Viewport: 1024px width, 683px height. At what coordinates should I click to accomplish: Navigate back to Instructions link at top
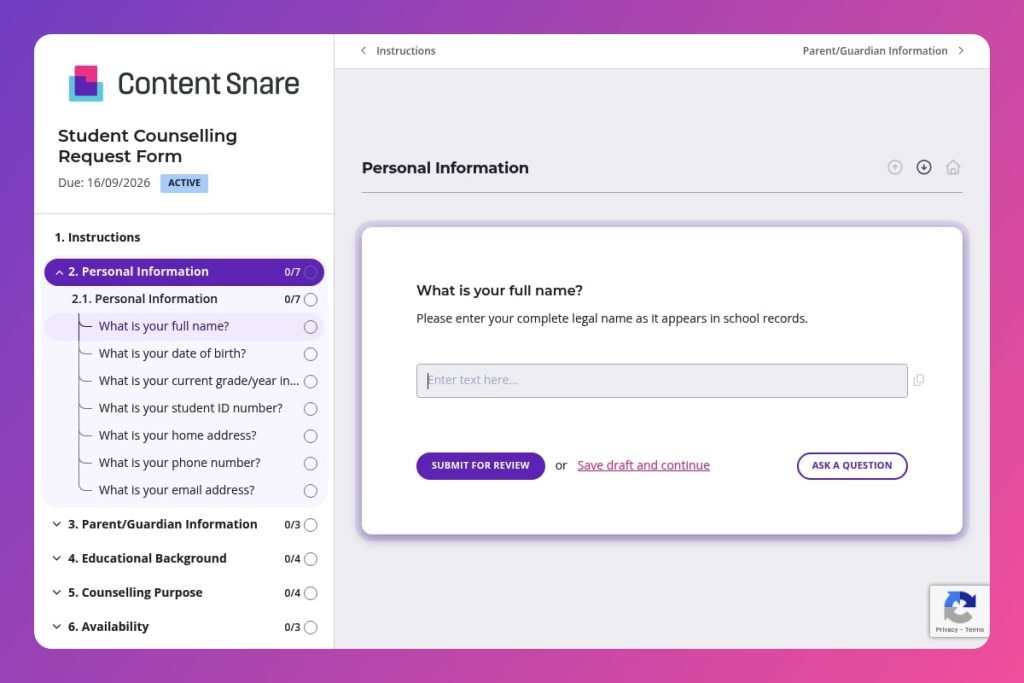(406, 51)
